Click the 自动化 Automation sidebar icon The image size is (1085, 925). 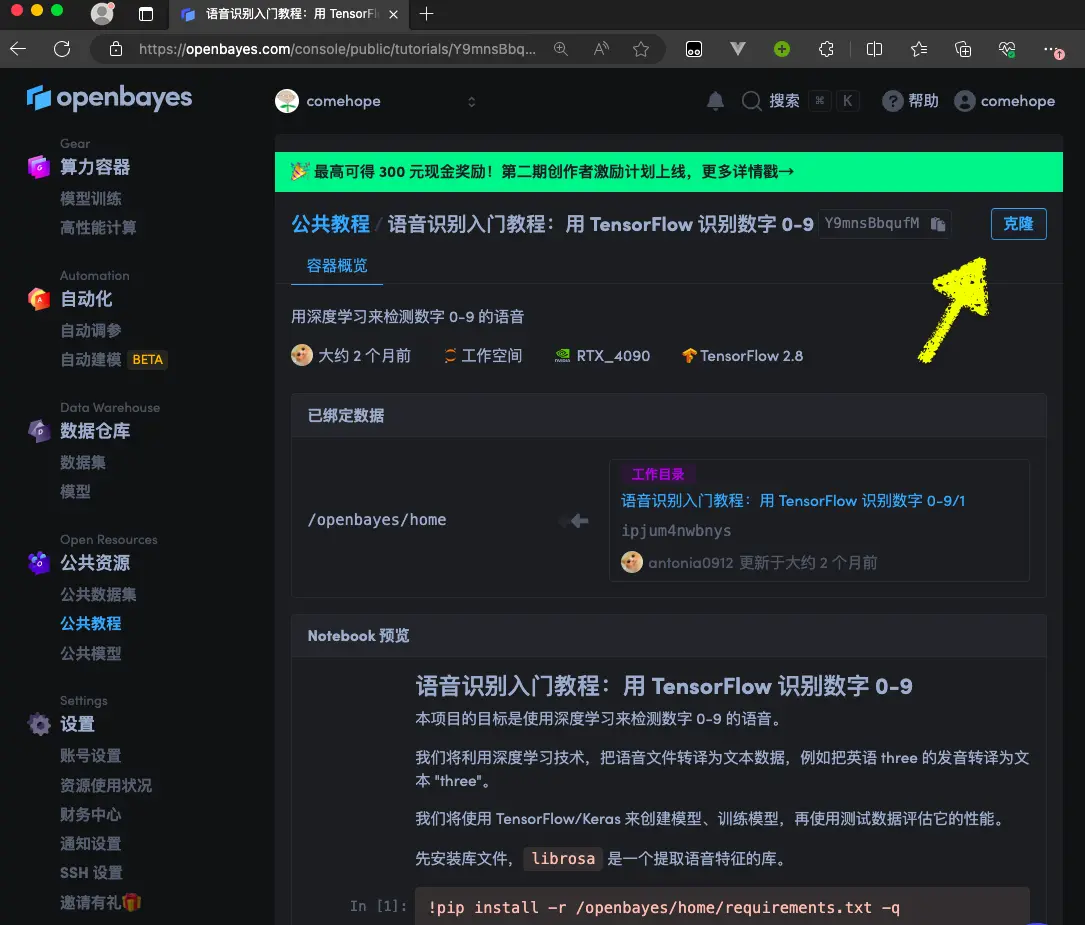tap(37, 298)
